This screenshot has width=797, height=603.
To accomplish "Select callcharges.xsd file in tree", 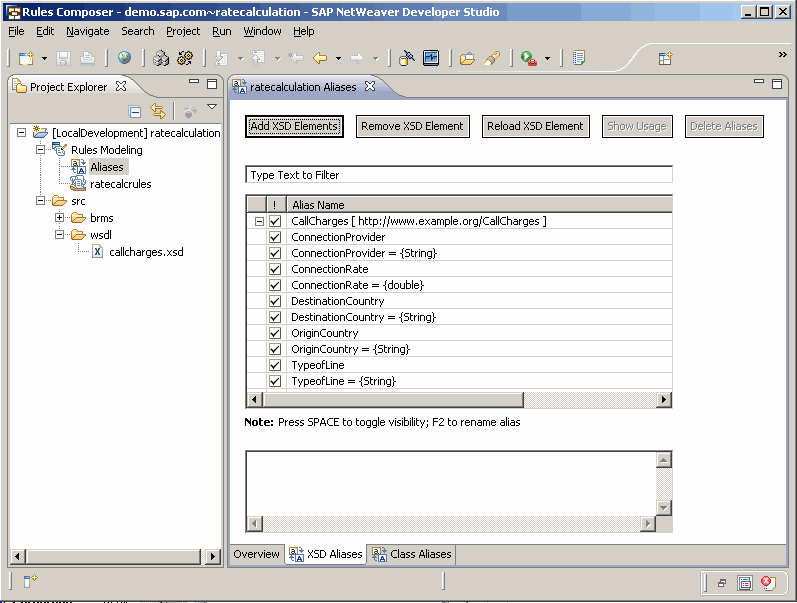I will (146, 252).
